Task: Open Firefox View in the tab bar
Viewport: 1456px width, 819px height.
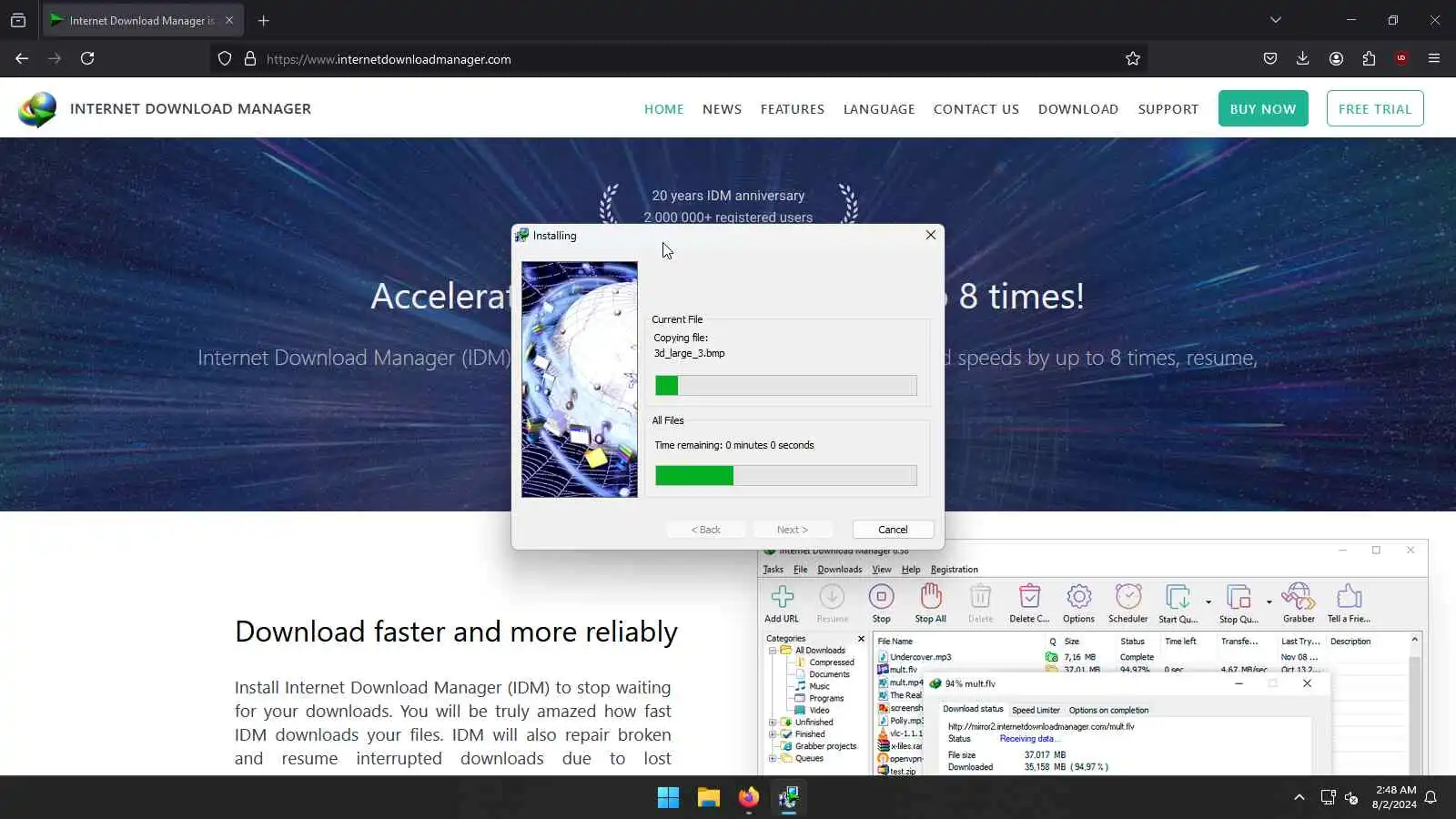Action: point(18,20)
